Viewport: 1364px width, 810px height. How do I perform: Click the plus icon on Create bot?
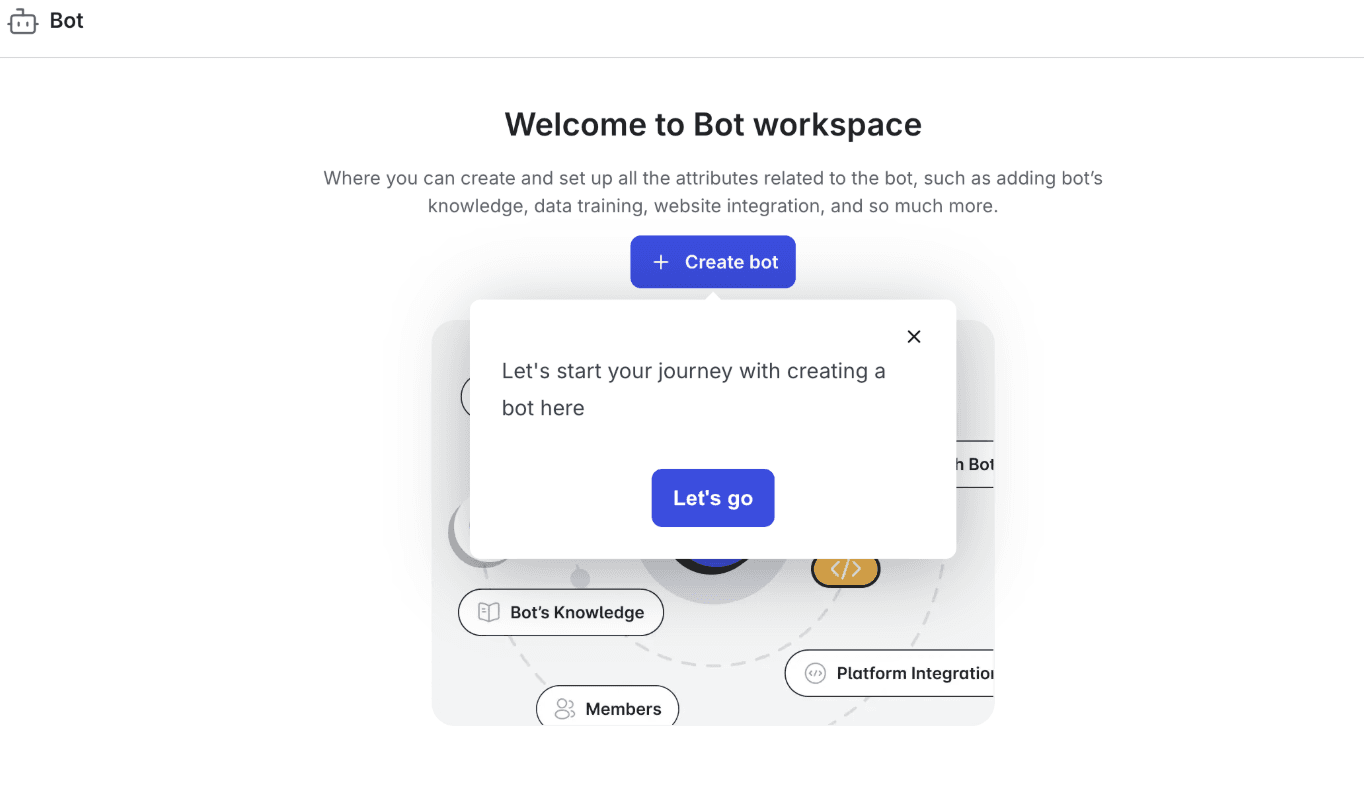click(x=660, y=262)
